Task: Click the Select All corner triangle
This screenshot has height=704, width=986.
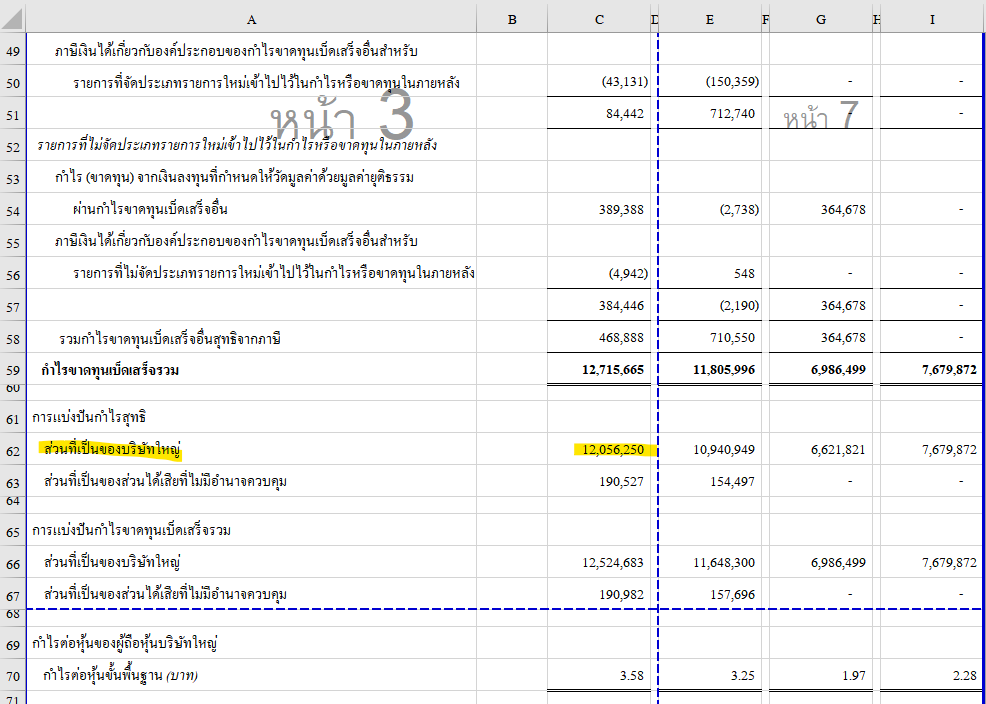Action: pos(12,19)
